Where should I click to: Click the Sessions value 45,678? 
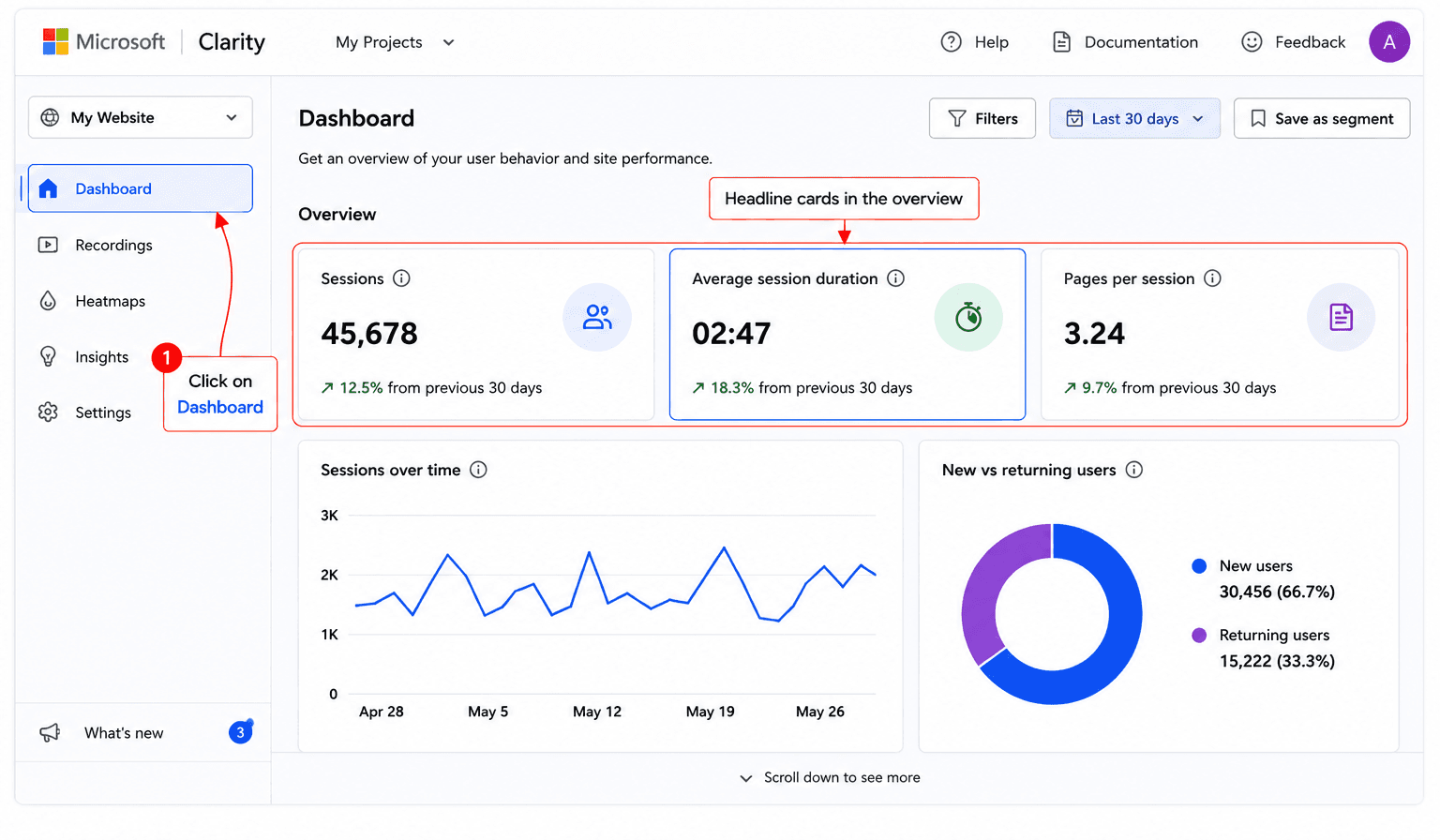(x=369, y=334)
